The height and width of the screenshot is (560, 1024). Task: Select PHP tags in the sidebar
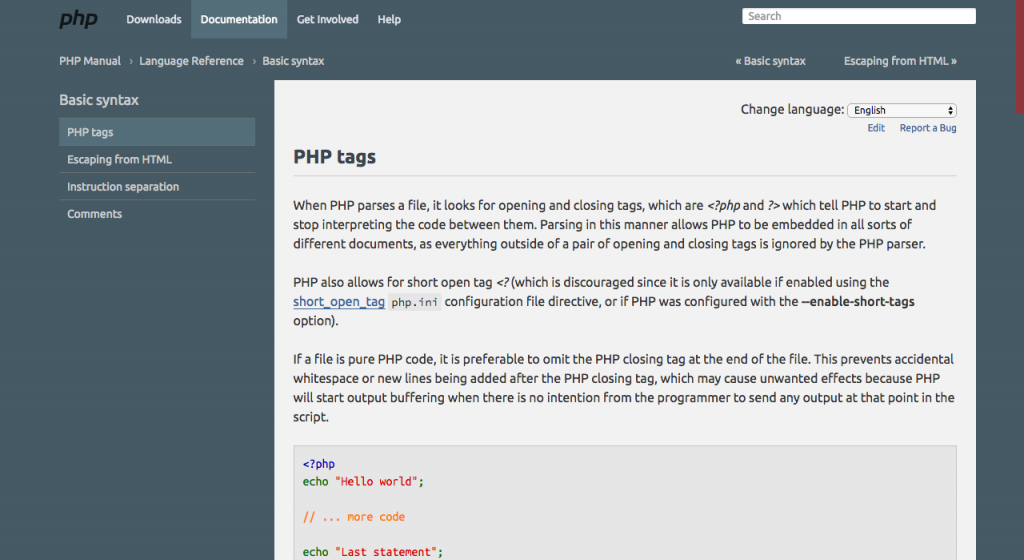[157, 132]
